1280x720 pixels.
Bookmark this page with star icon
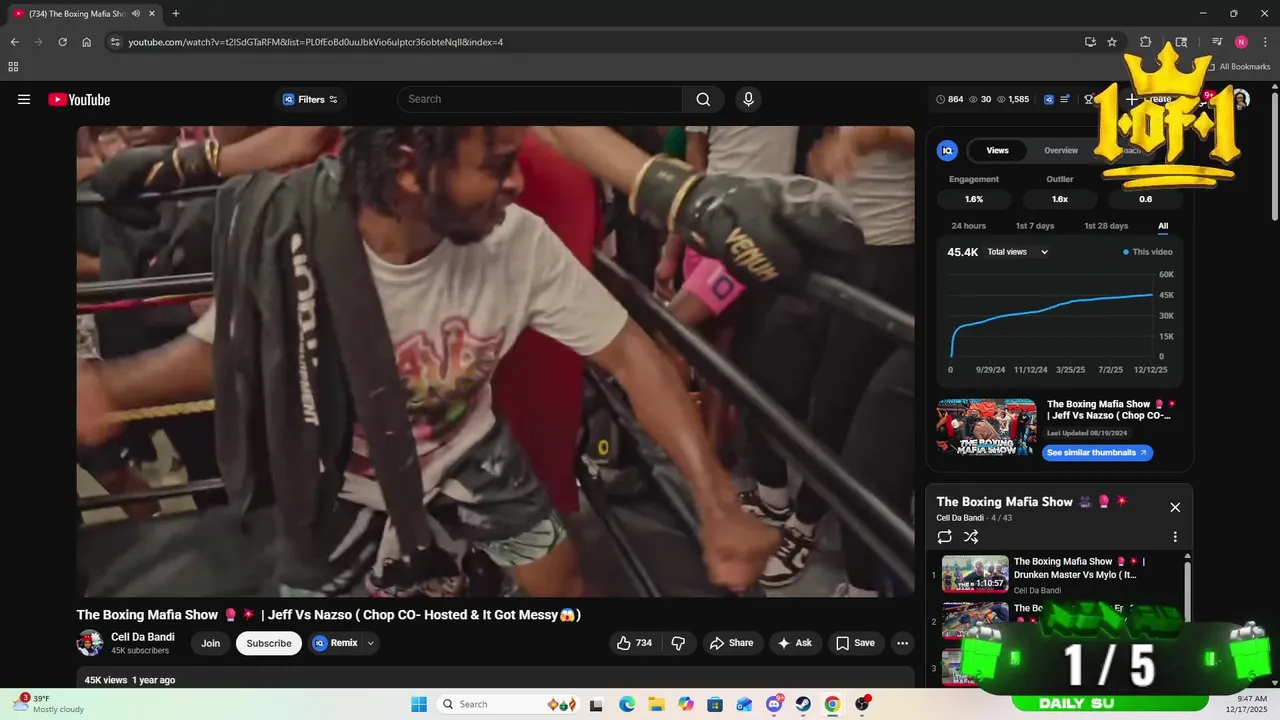tap(1112, 42)
